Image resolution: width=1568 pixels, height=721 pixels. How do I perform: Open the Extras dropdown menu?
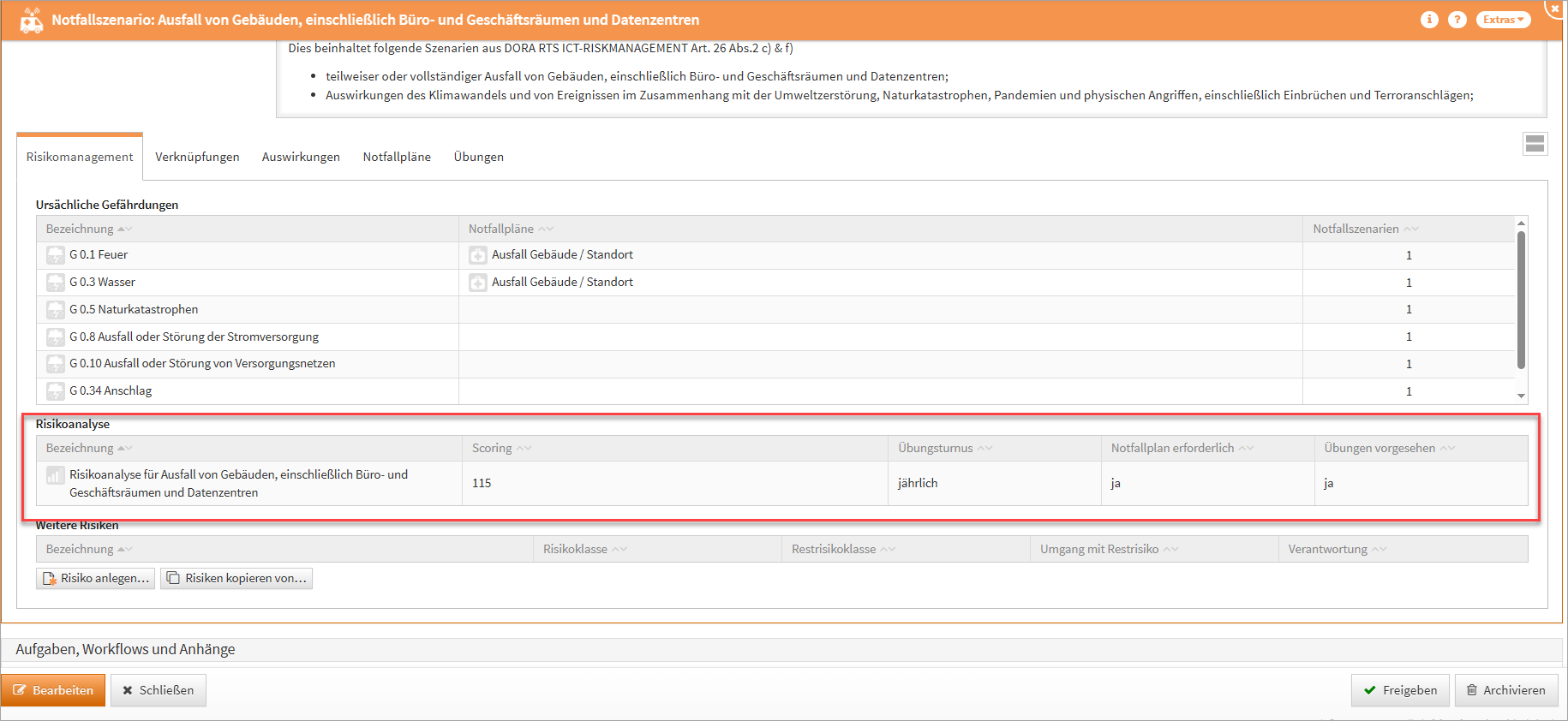[x=1503, y=20]
